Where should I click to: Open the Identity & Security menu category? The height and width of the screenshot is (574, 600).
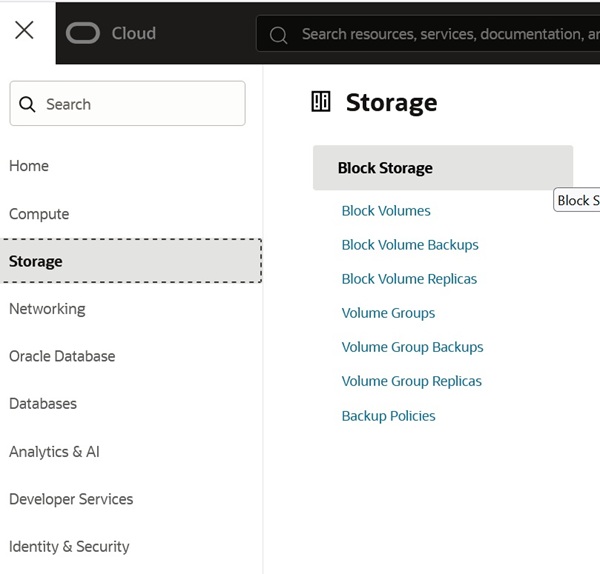(69, 547)
